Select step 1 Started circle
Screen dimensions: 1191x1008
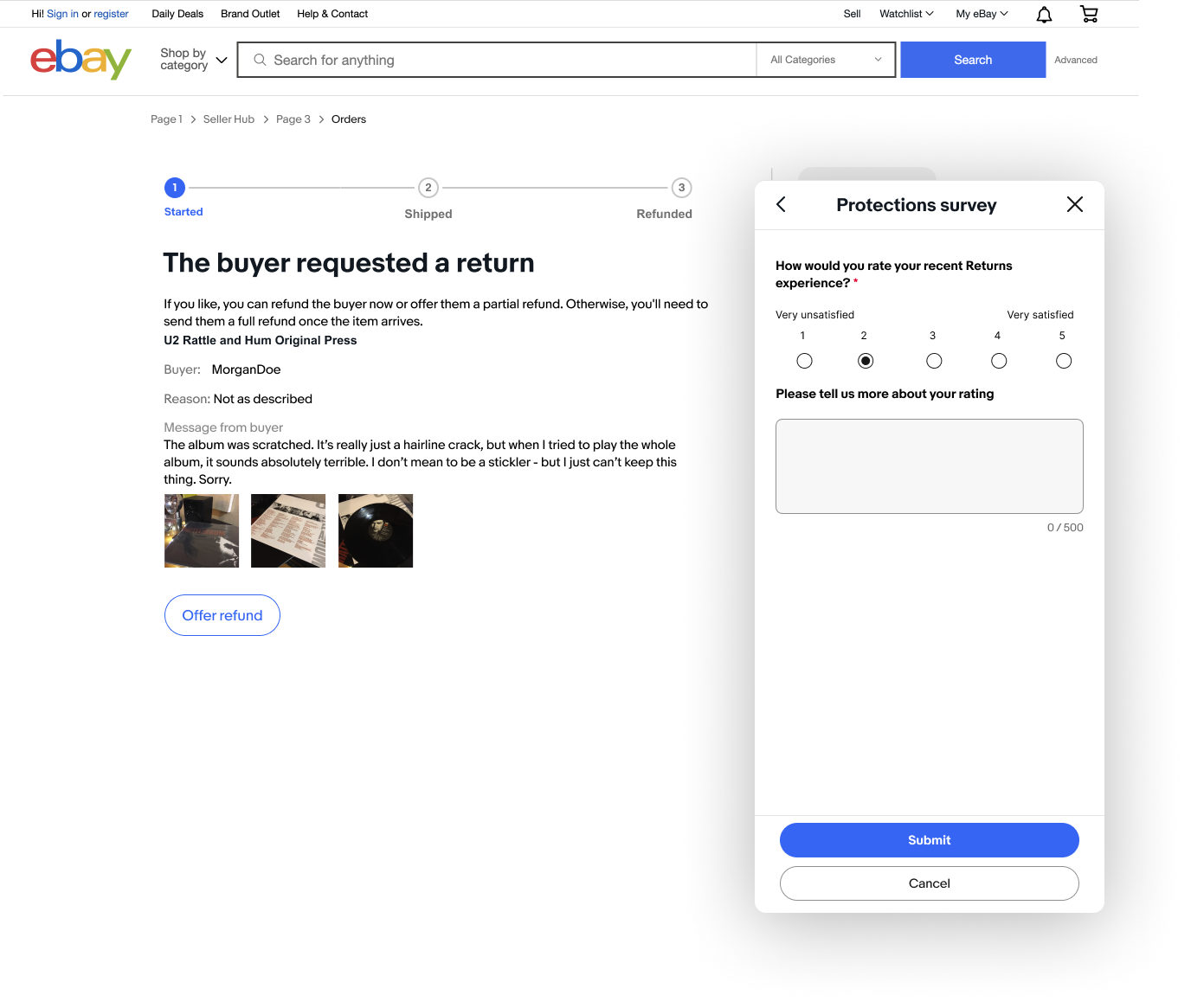pyautogui.click(x=175, y=187)
